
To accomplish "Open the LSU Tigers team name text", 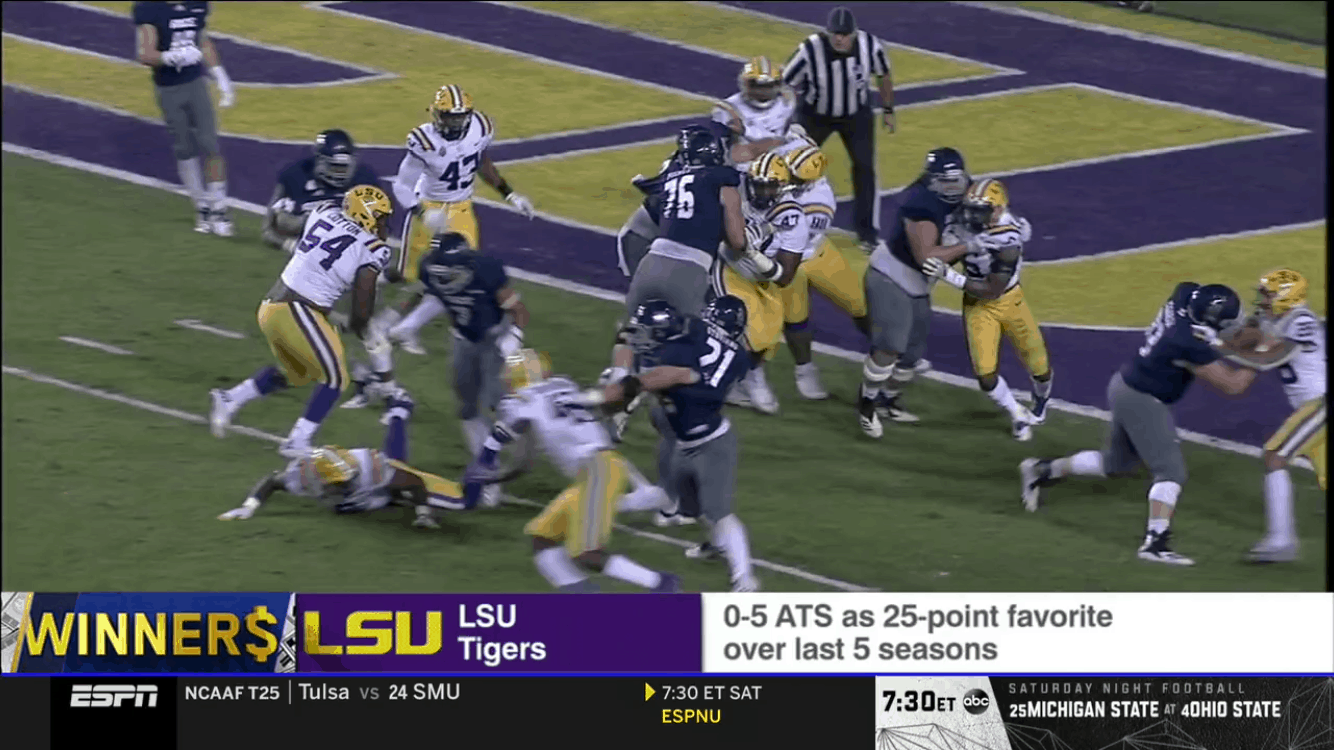I will (502, 633).
